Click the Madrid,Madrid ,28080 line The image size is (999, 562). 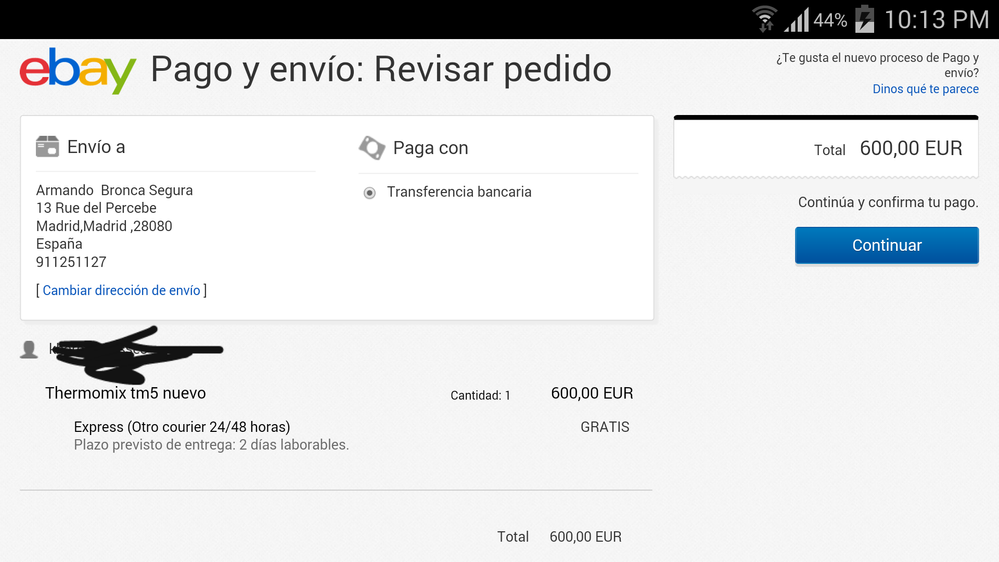(x=104, y=226)
